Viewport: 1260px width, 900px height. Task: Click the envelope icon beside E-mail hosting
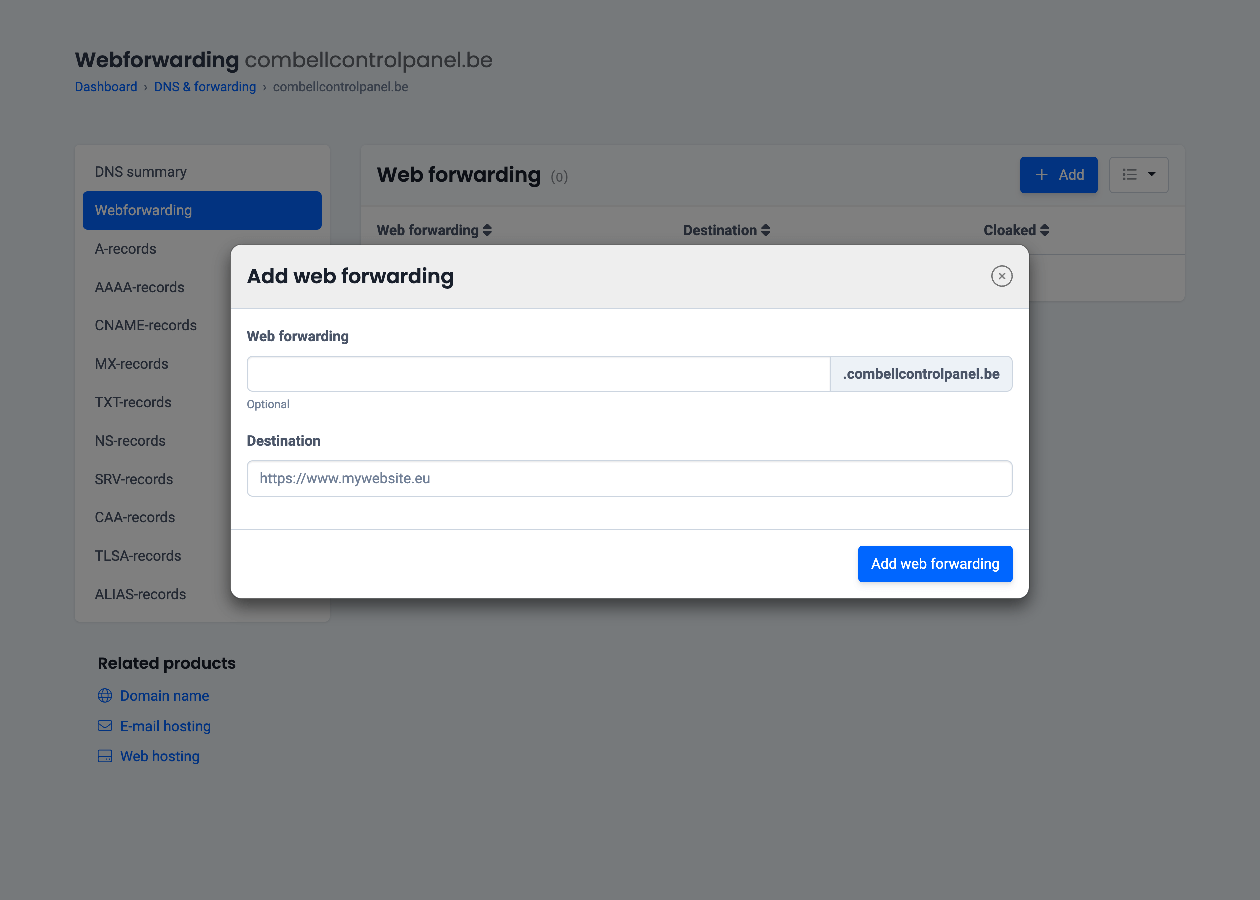[105, 726]
